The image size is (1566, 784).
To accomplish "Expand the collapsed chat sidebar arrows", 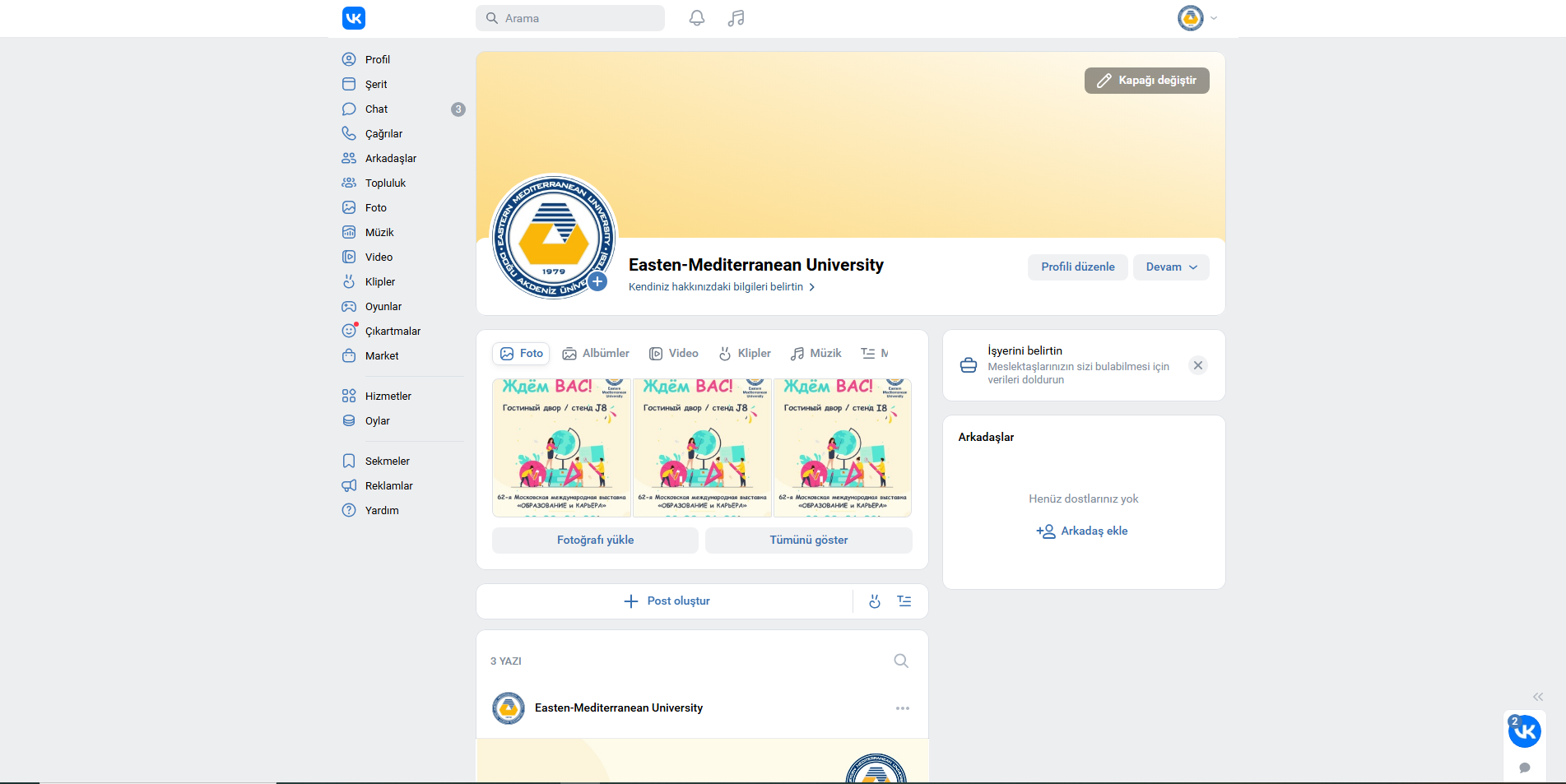I will point(1538,697).
